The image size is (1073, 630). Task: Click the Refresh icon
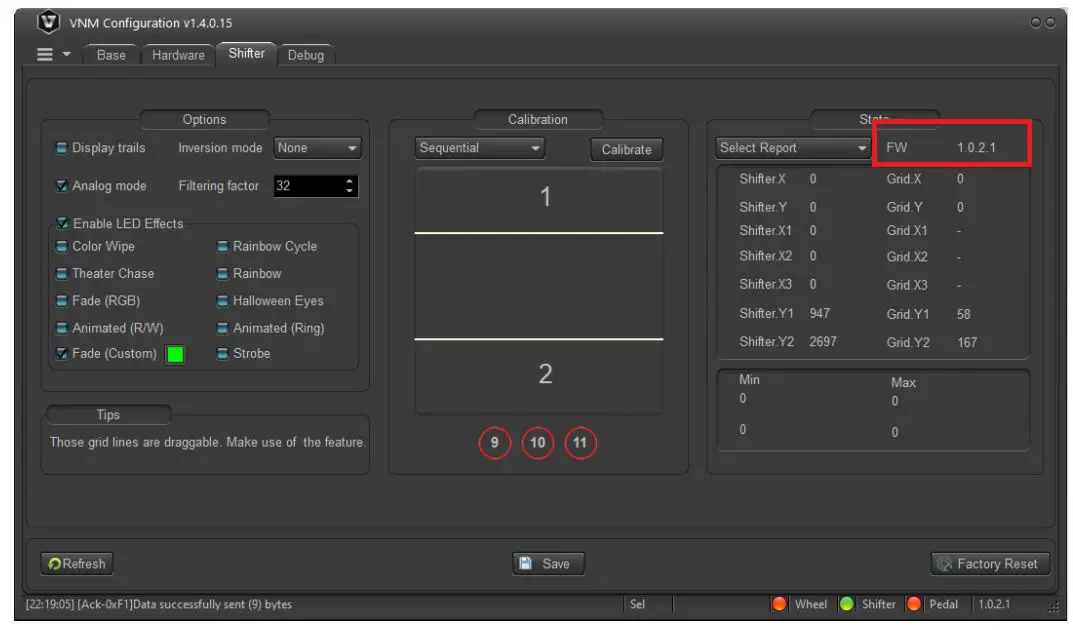55,563
